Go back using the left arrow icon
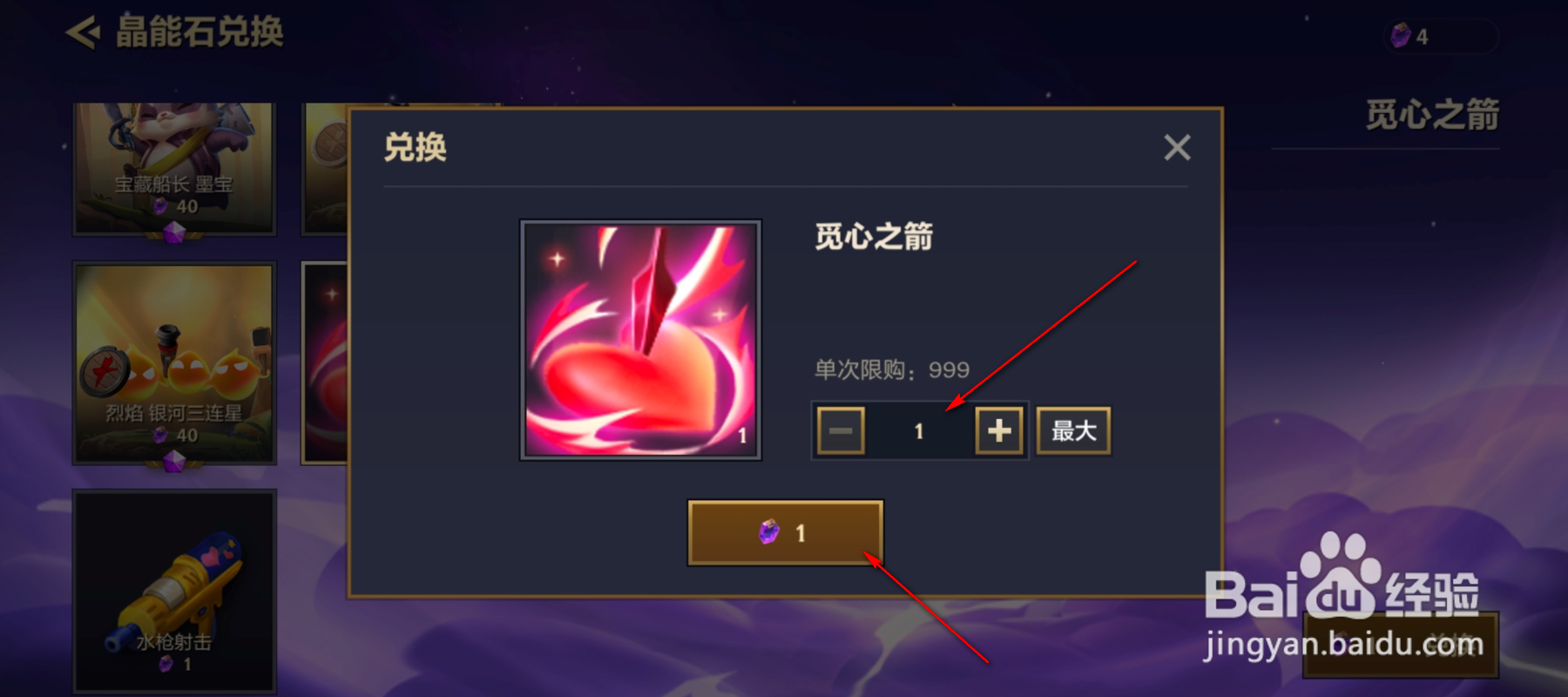Screen dimensions: 1568x697 coord(83,33)
